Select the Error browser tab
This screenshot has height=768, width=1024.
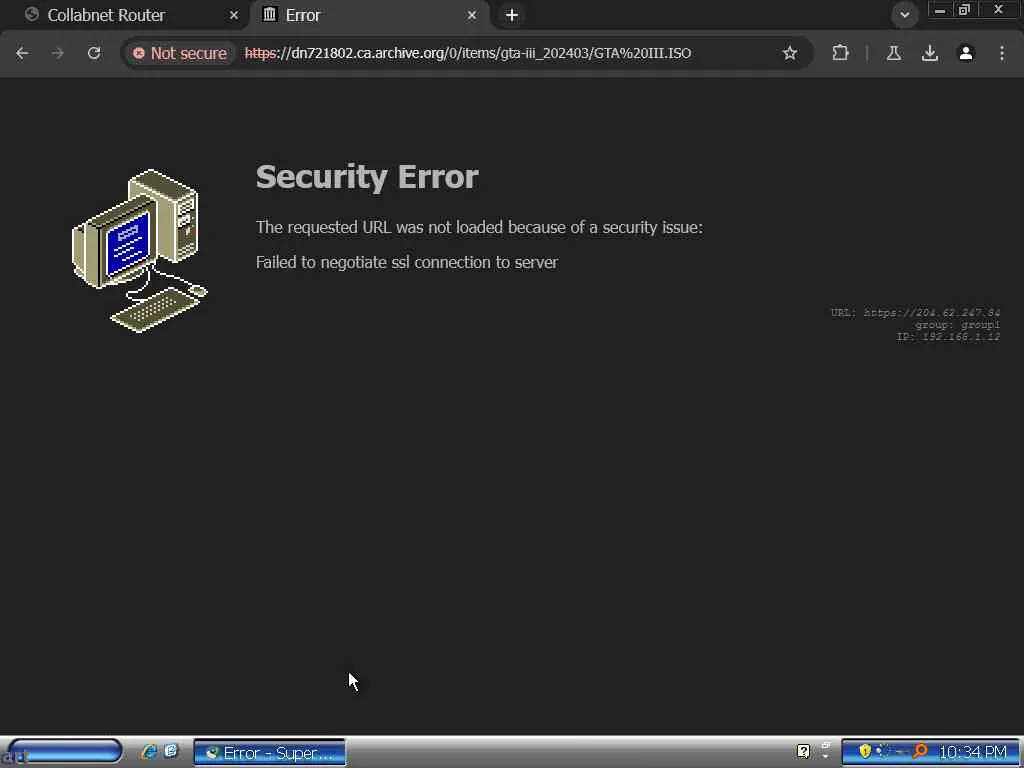[369, 15]
